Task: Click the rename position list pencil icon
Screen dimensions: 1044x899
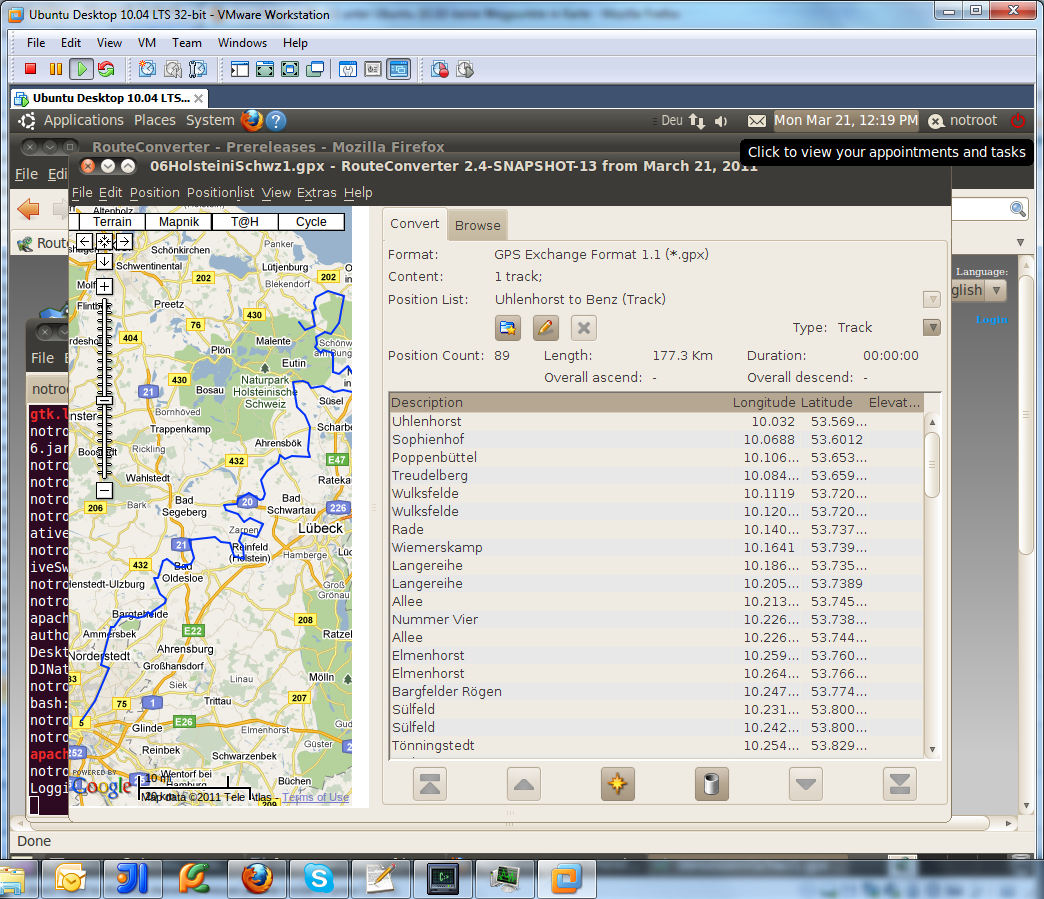Action: pos(545,327)
